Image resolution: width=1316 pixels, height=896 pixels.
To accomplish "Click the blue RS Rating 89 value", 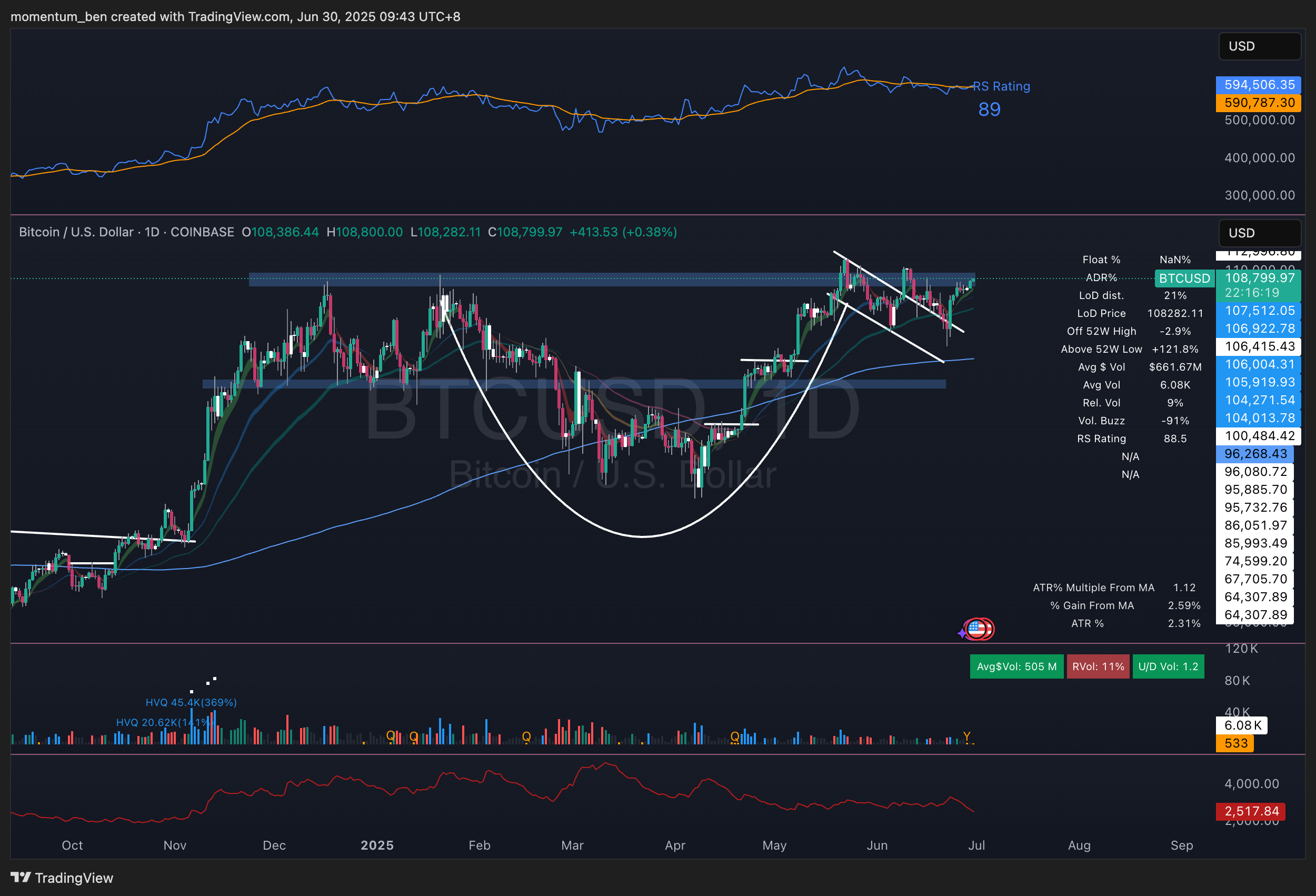I will [989, 109].
